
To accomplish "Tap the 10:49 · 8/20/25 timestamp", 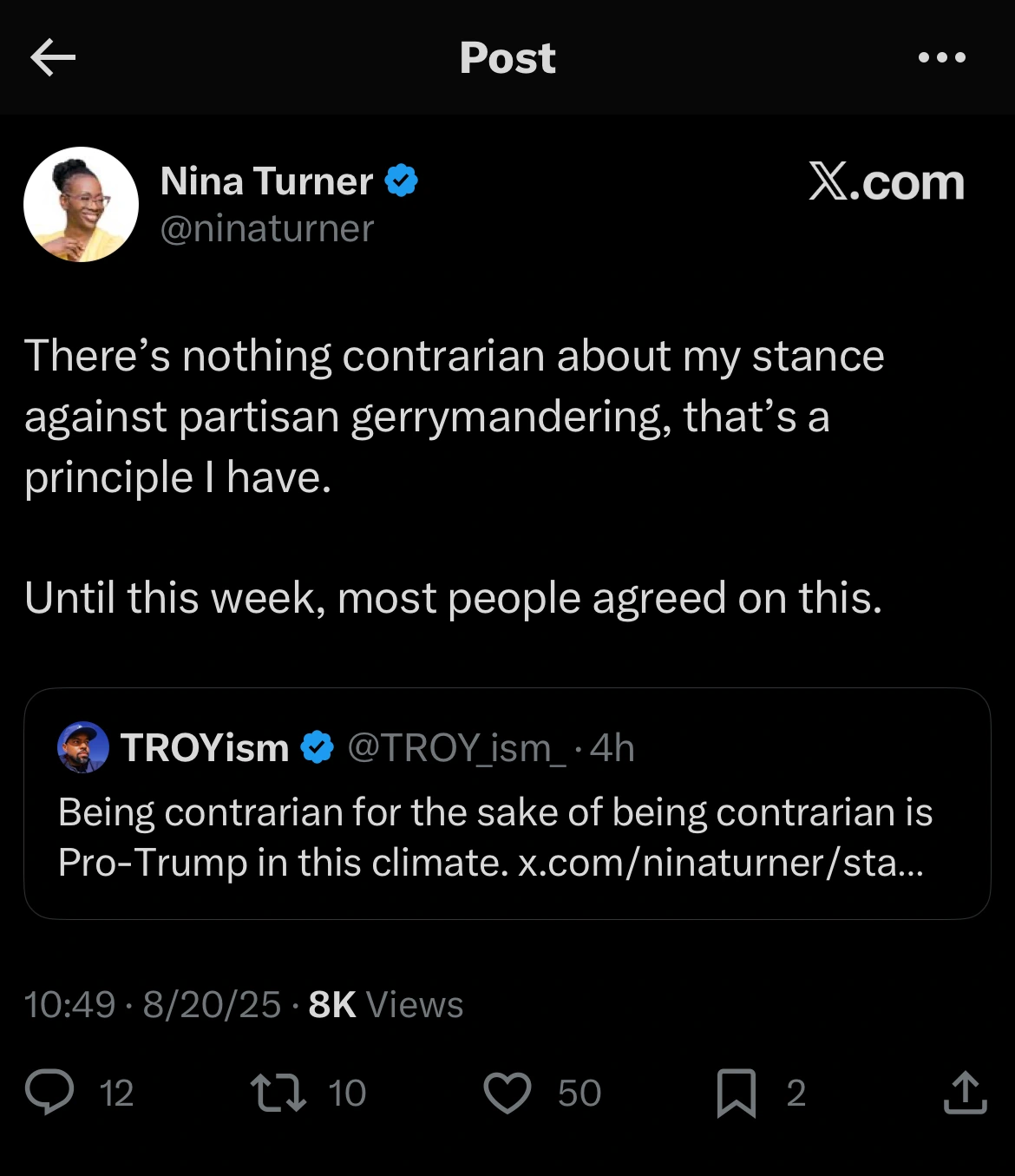I will click(x=153, y=1005).
